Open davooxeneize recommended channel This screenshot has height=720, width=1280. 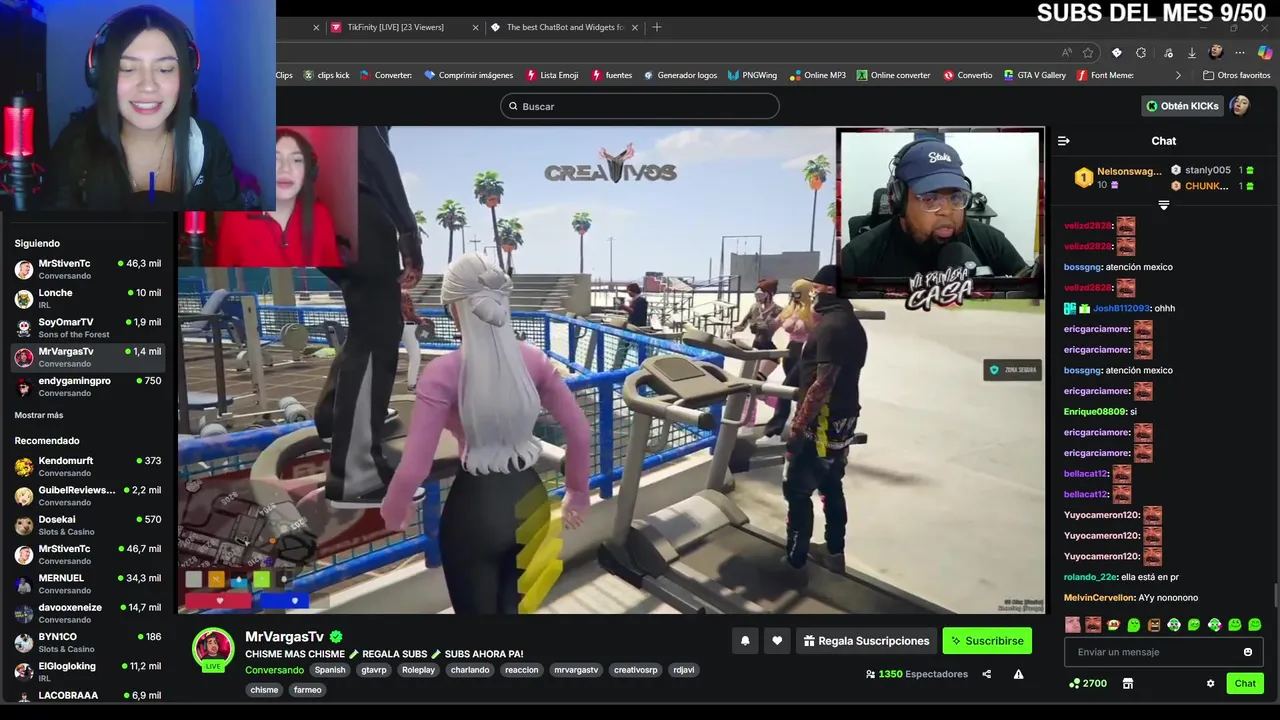point(87,612)
